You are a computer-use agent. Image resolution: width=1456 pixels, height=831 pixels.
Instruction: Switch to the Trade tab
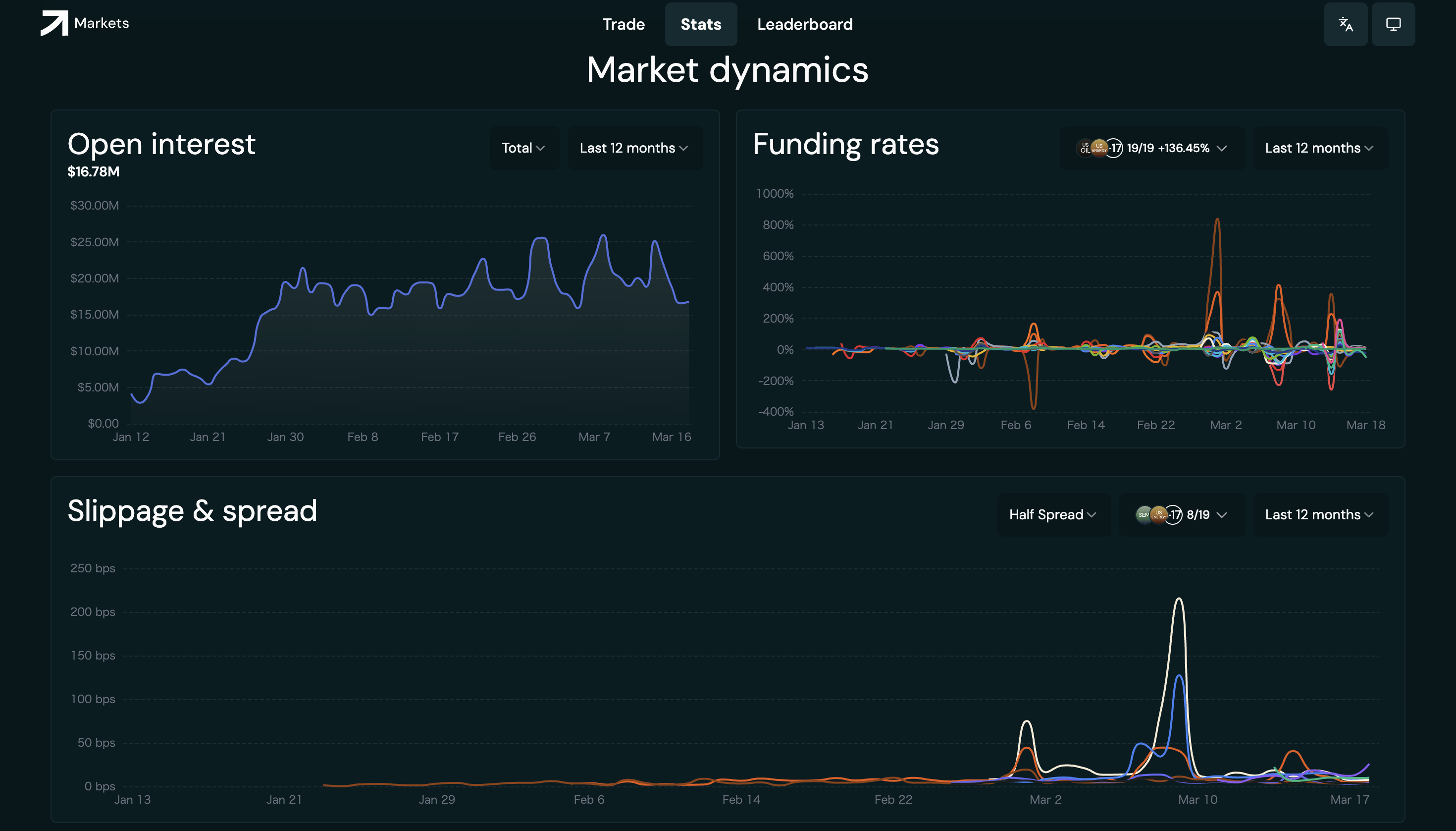[x=624, y=25]
